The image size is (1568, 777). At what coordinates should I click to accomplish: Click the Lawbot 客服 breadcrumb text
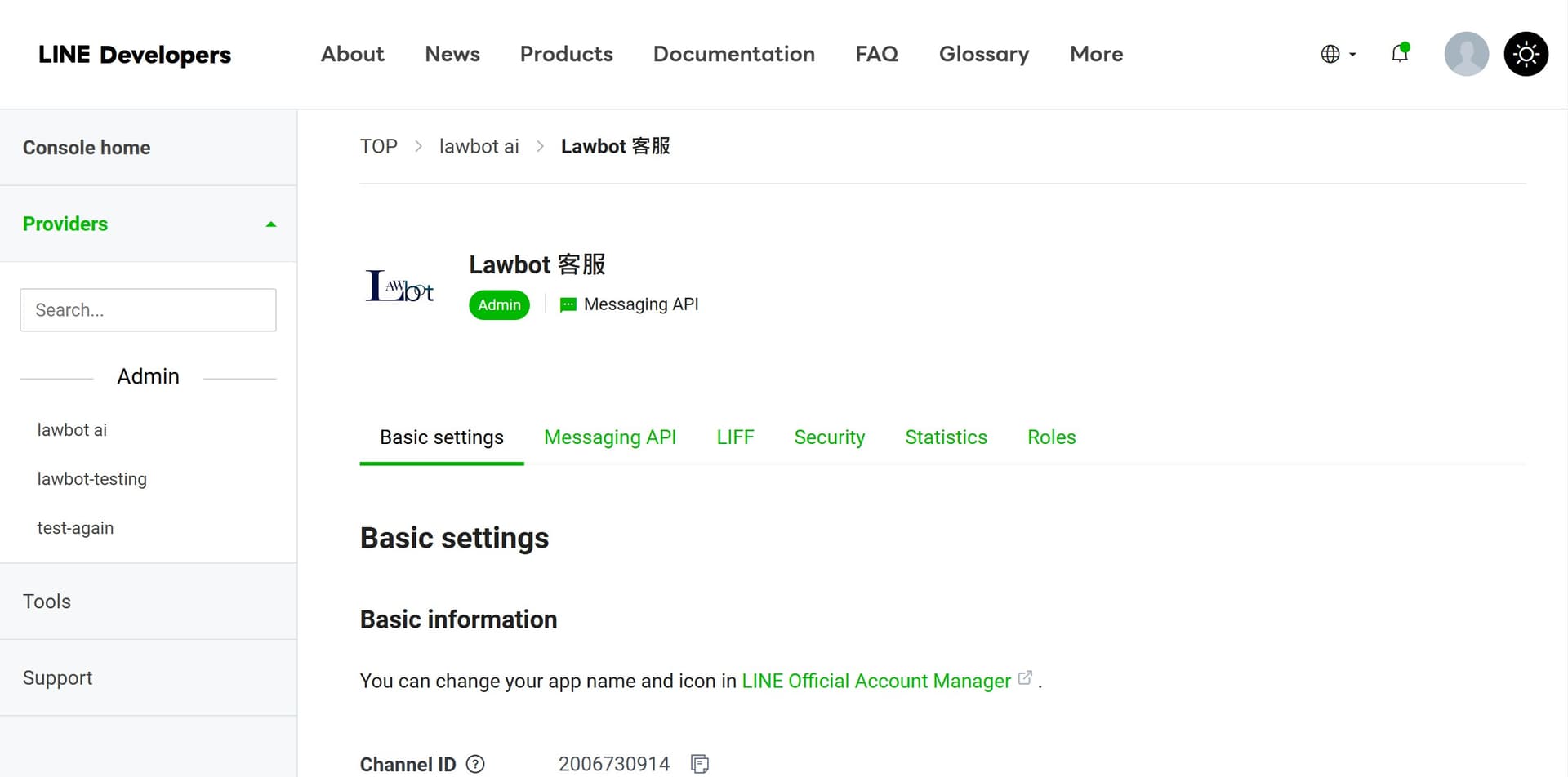(x=615, y=146)
